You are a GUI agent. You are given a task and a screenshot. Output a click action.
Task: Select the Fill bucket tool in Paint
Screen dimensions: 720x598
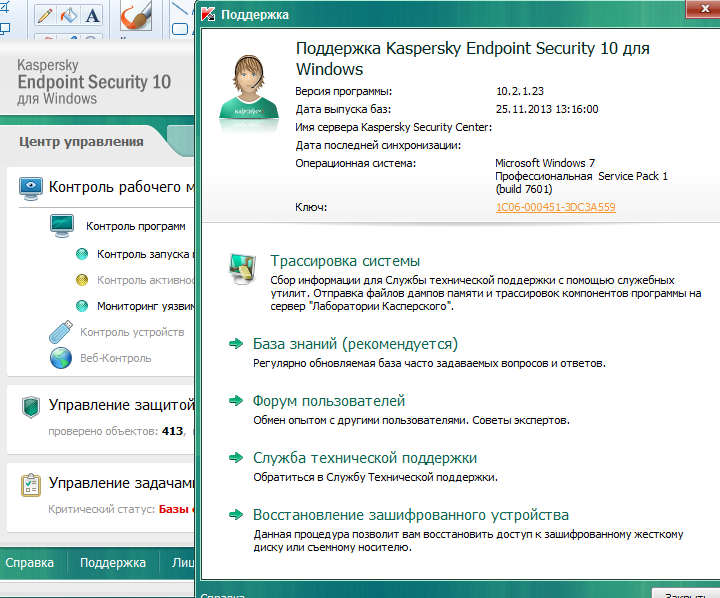click(x=69, y=15)
